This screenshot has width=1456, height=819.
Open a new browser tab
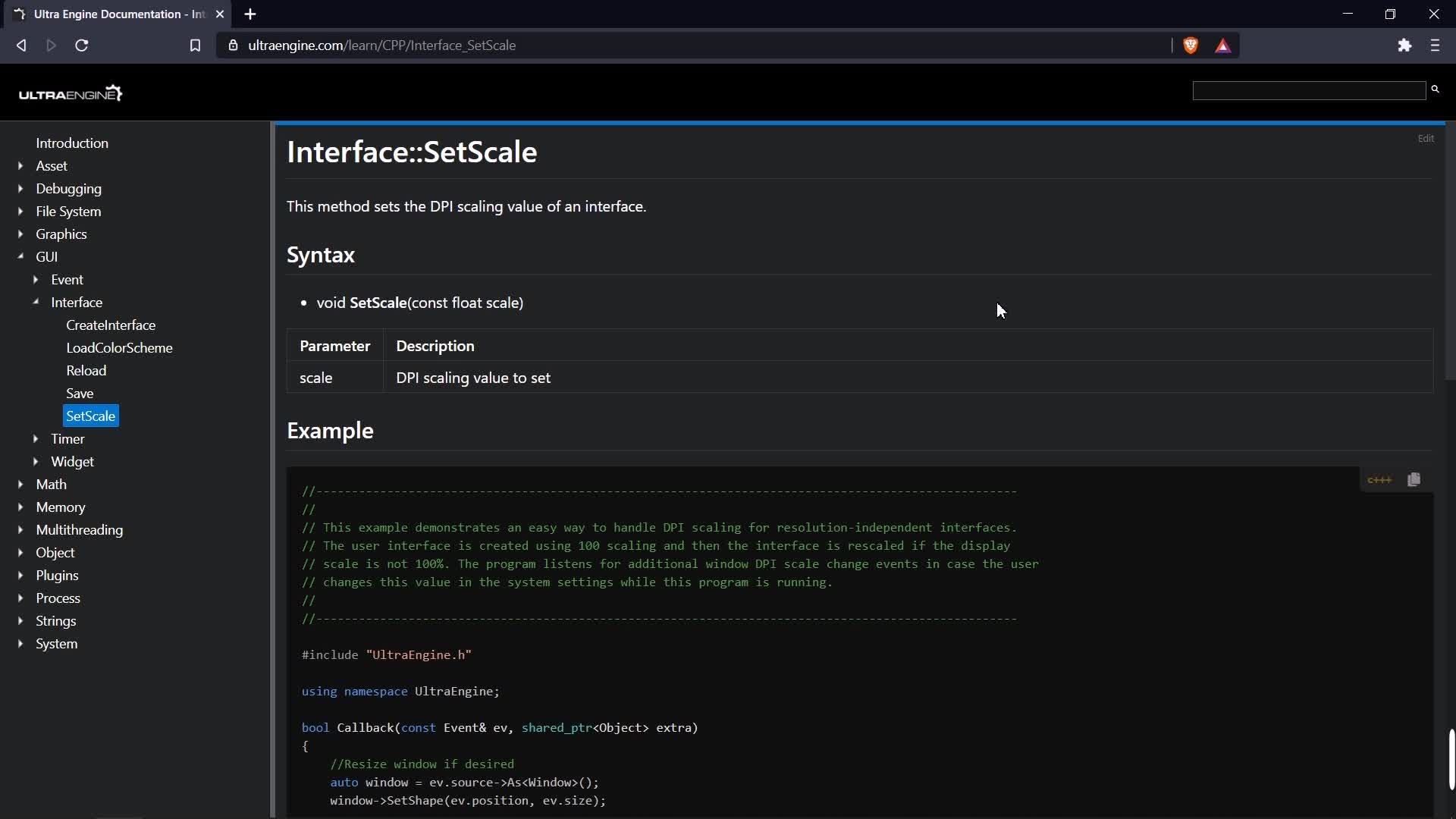pyautogui.click(x=250, y=14)
